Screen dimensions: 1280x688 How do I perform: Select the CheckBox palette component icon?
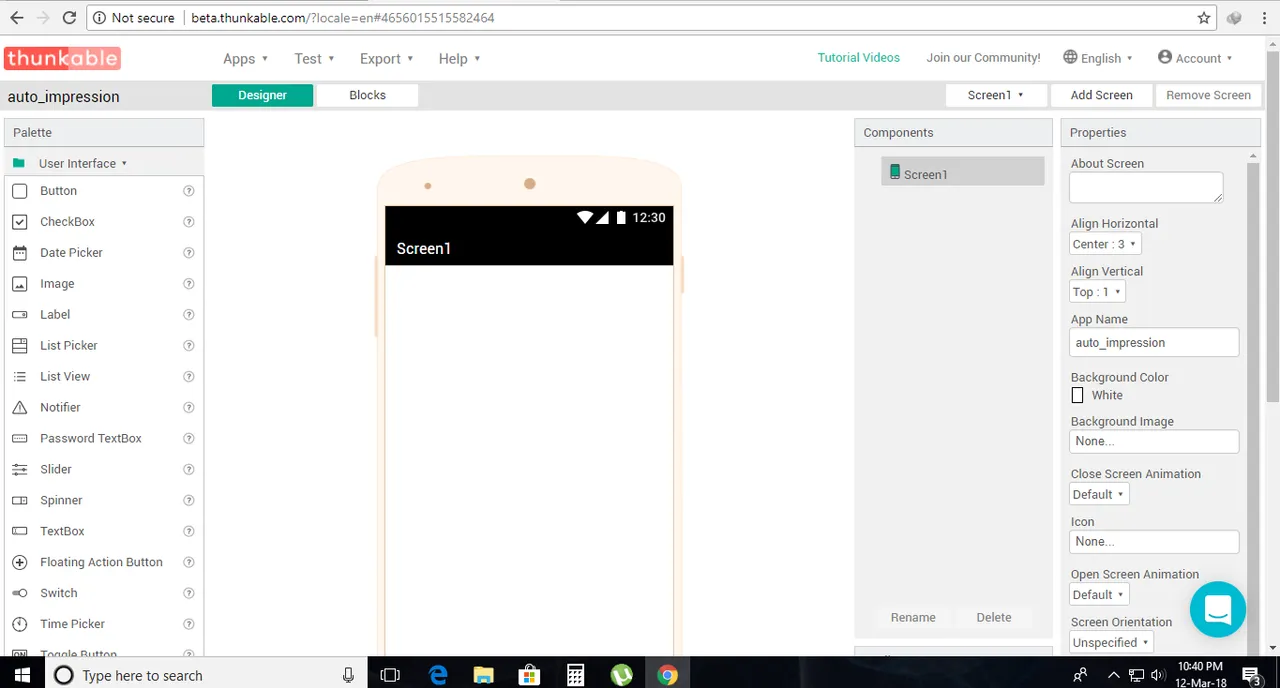[19, 222]
